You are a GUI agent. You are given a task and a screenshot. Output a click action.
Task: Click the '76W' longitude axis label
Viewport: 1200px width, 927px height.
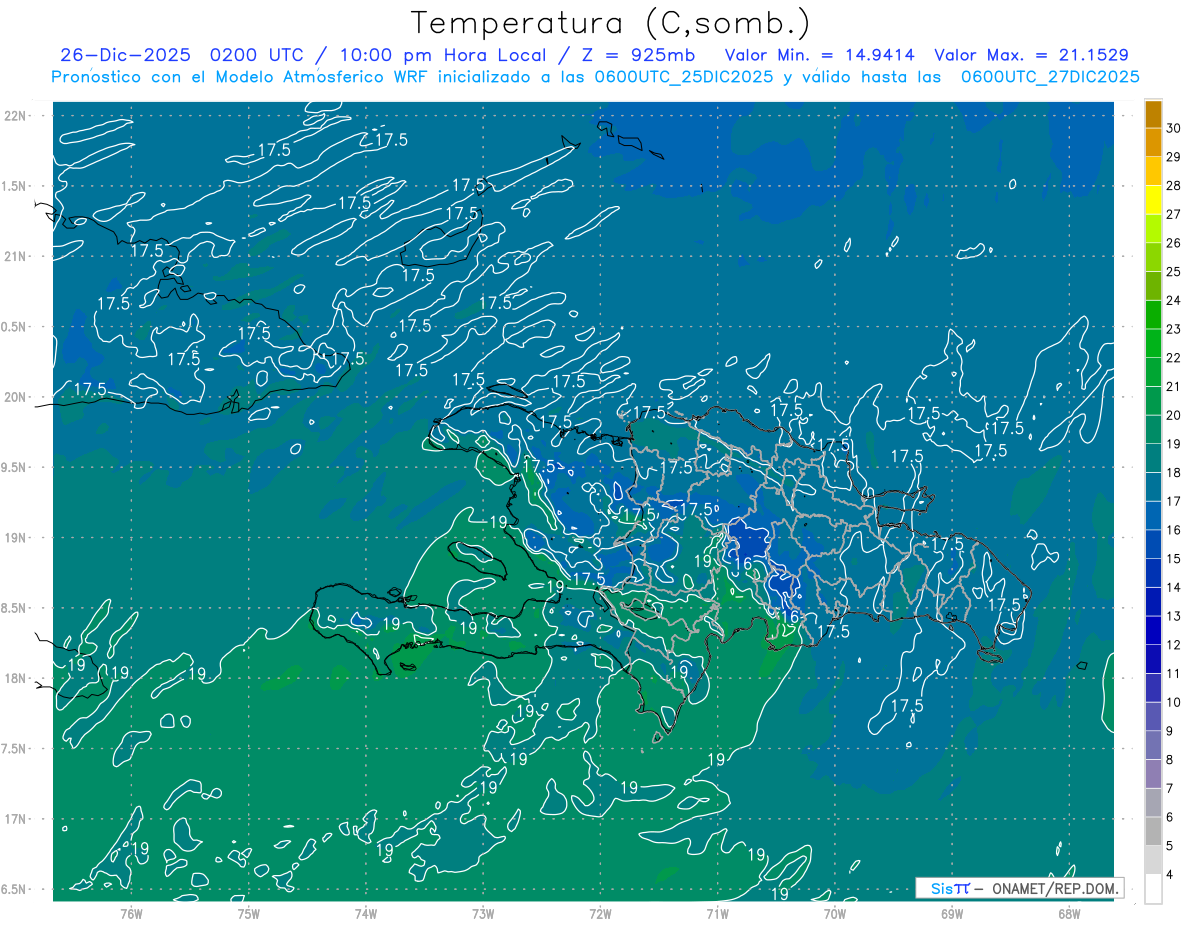pos(131,914)
